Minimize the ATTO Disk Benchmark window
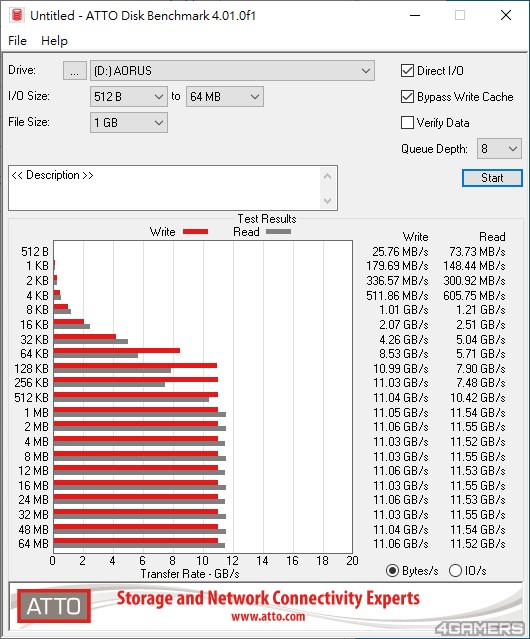This screenshot has width=530, height=639. (415, 15)
